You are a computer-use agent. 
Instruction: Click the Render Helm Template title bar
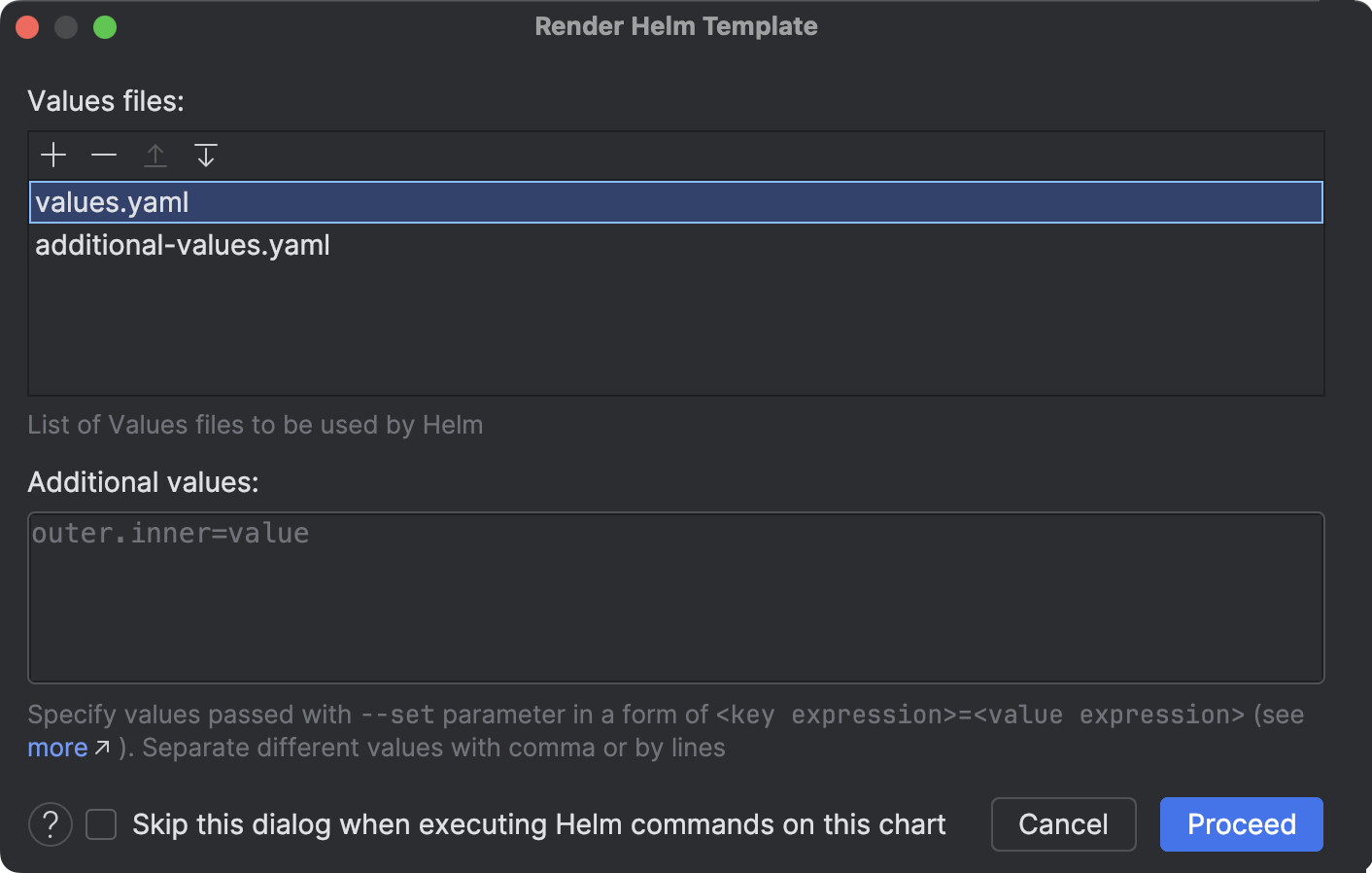tap(675, 26)
